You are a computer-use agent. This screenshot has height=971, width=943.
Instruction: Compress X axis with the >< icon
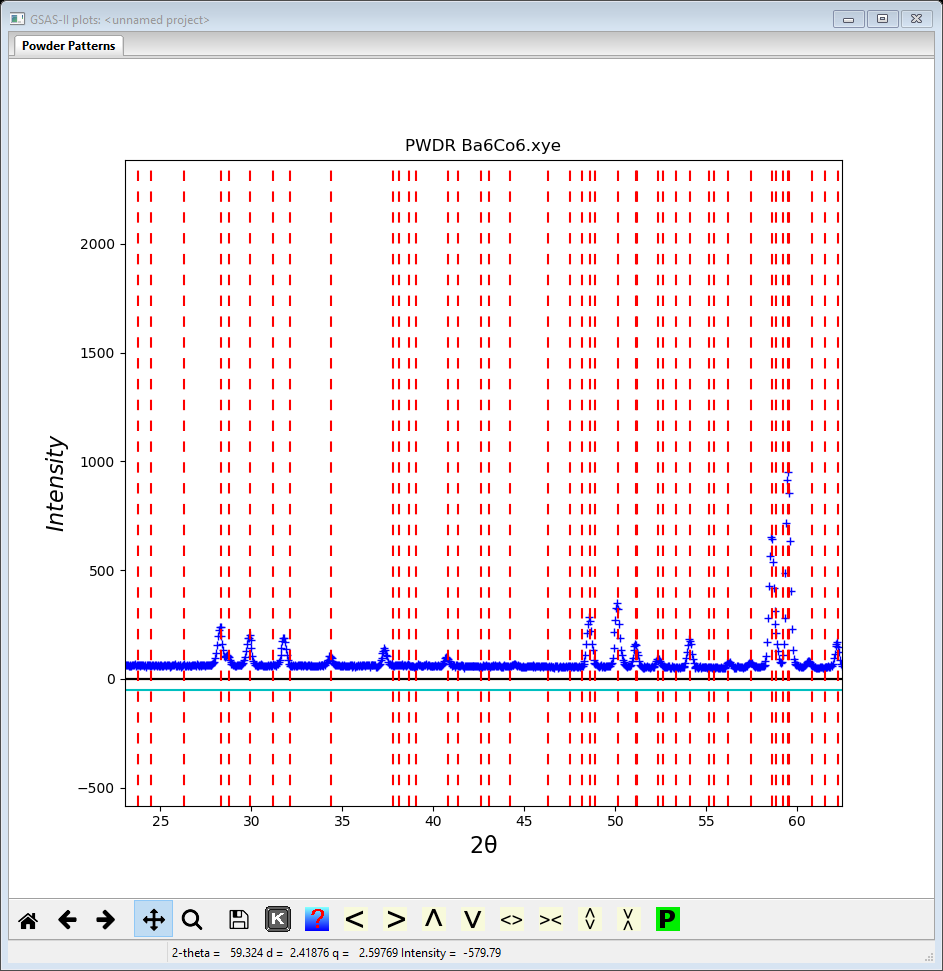click(x=550, y=919)
